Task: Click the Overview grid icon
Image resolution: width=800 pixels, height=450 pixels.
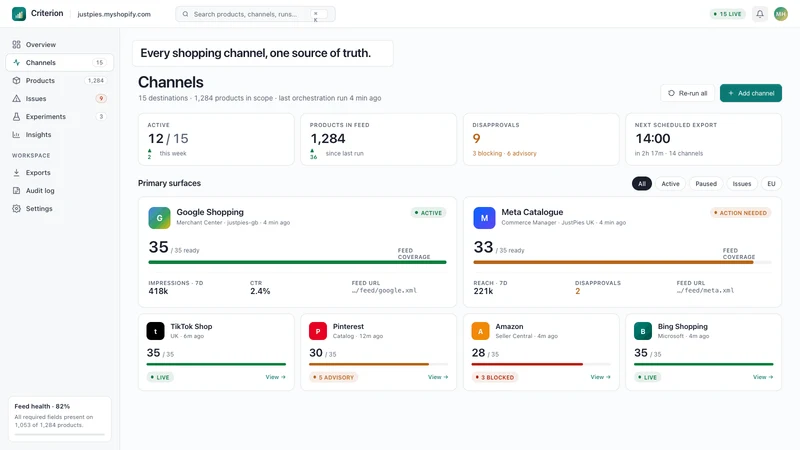Action: [16, 44]
